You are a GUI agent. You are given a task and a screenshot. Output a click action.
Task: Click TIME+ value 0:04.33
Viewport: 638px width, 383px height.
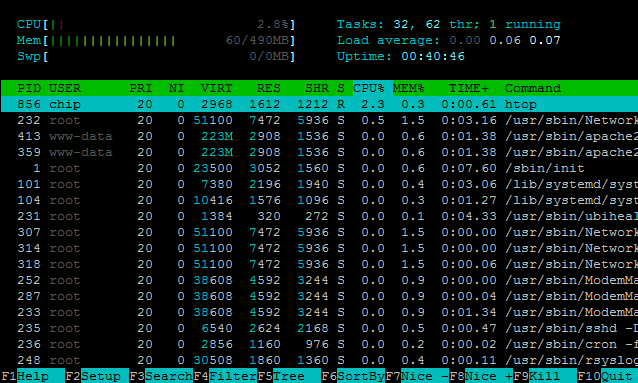coord(469,217)
